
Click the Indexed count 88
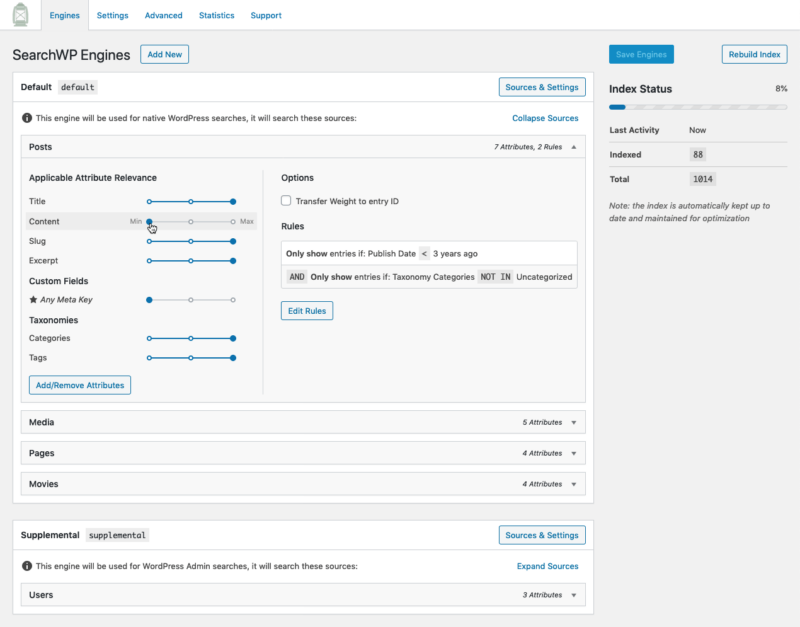pyautogui.click(x=697, y=154)
